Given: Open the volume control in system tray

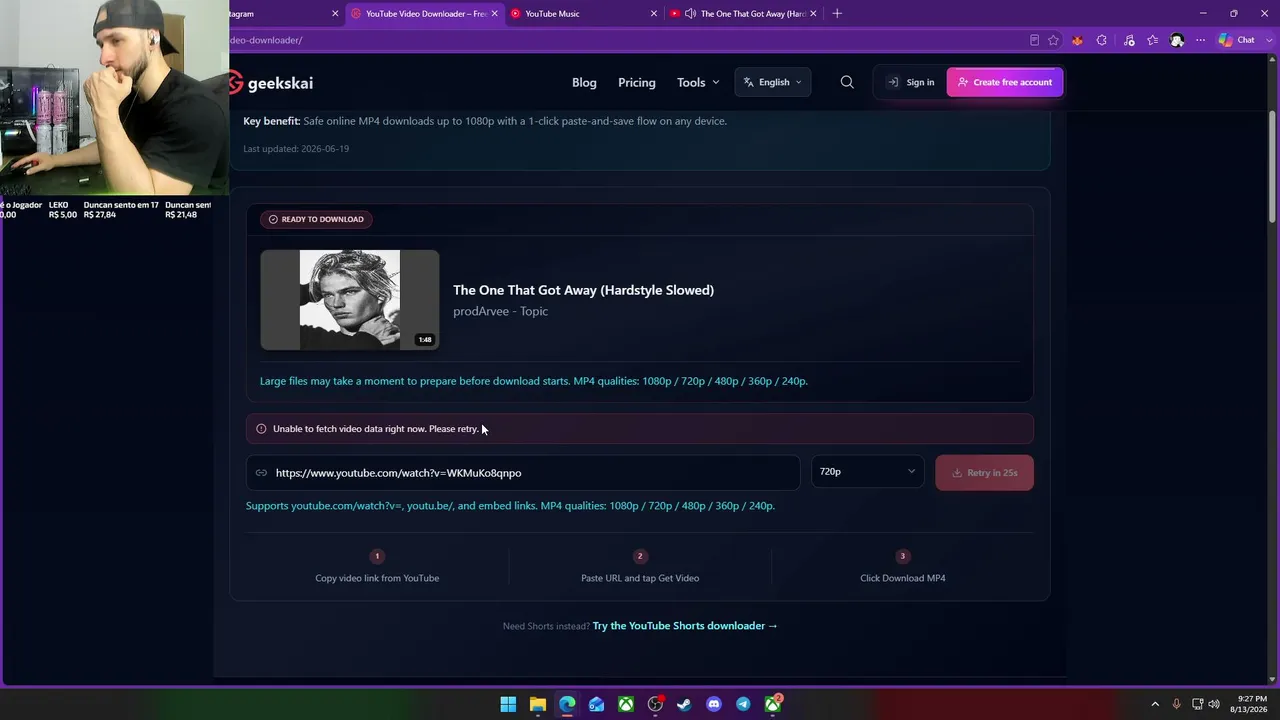Looking at the screenshot, I should (1215, 704).
